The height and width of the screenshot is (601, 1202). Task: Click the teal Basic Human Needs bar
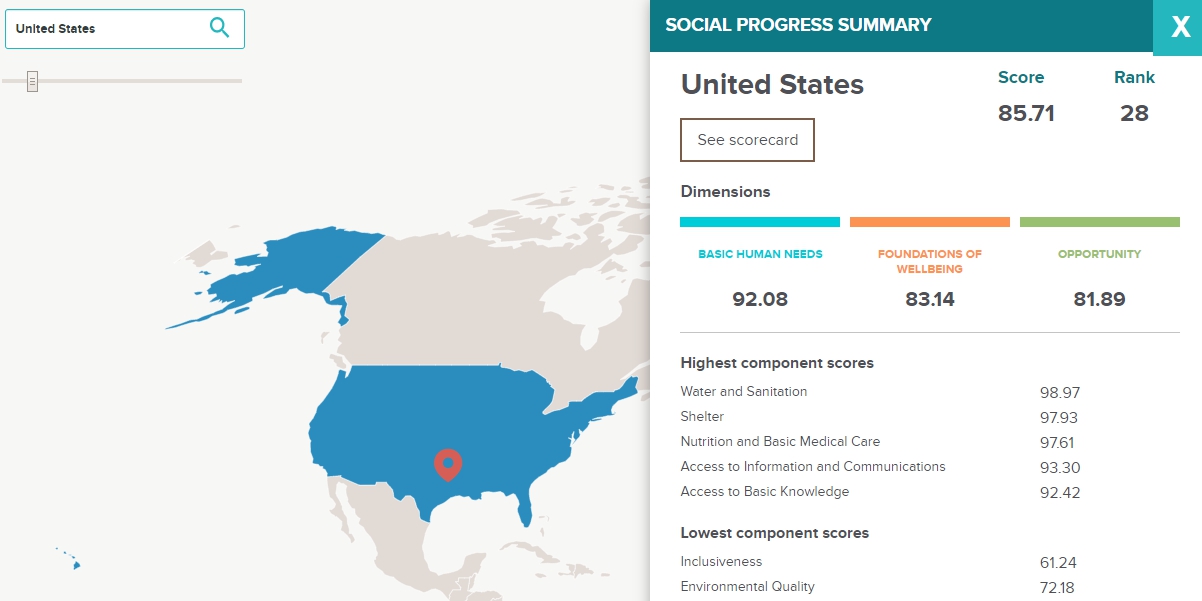760,222
